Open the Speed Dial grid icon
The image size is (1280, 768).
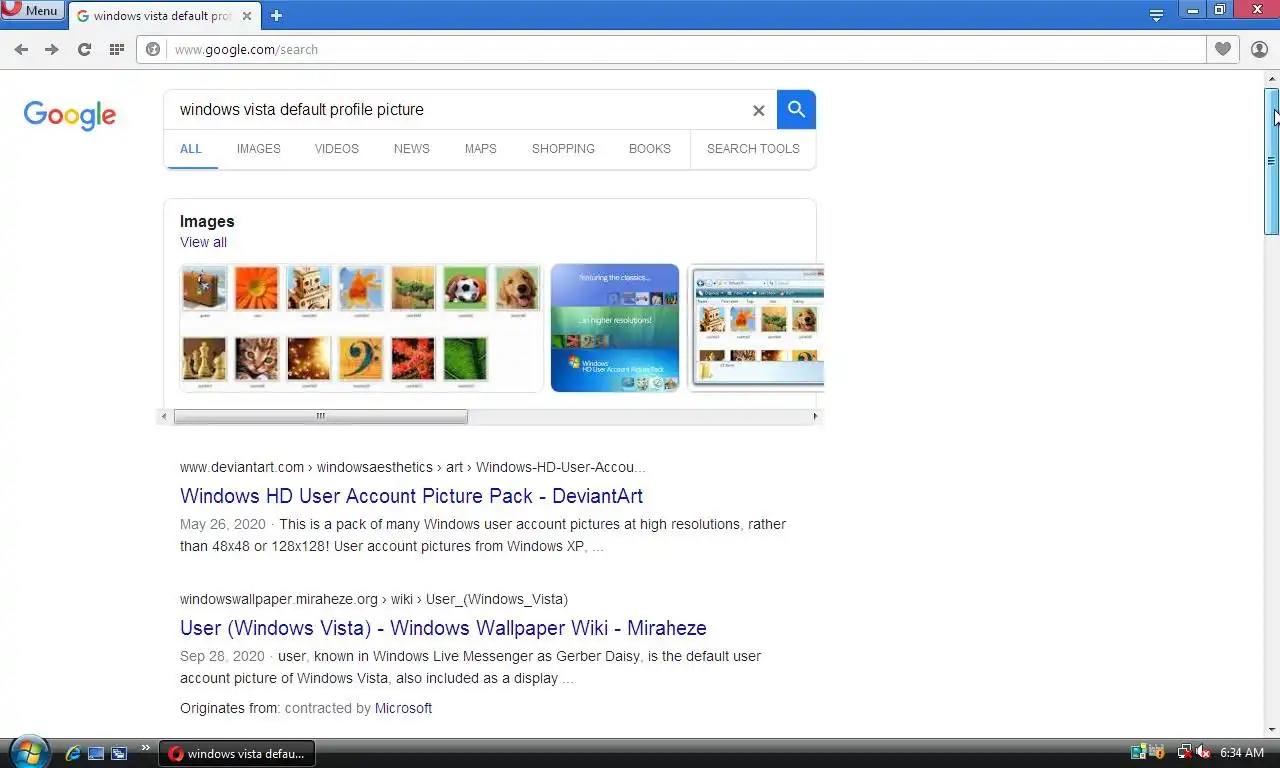pyautogui.click(x=117, y=49)
